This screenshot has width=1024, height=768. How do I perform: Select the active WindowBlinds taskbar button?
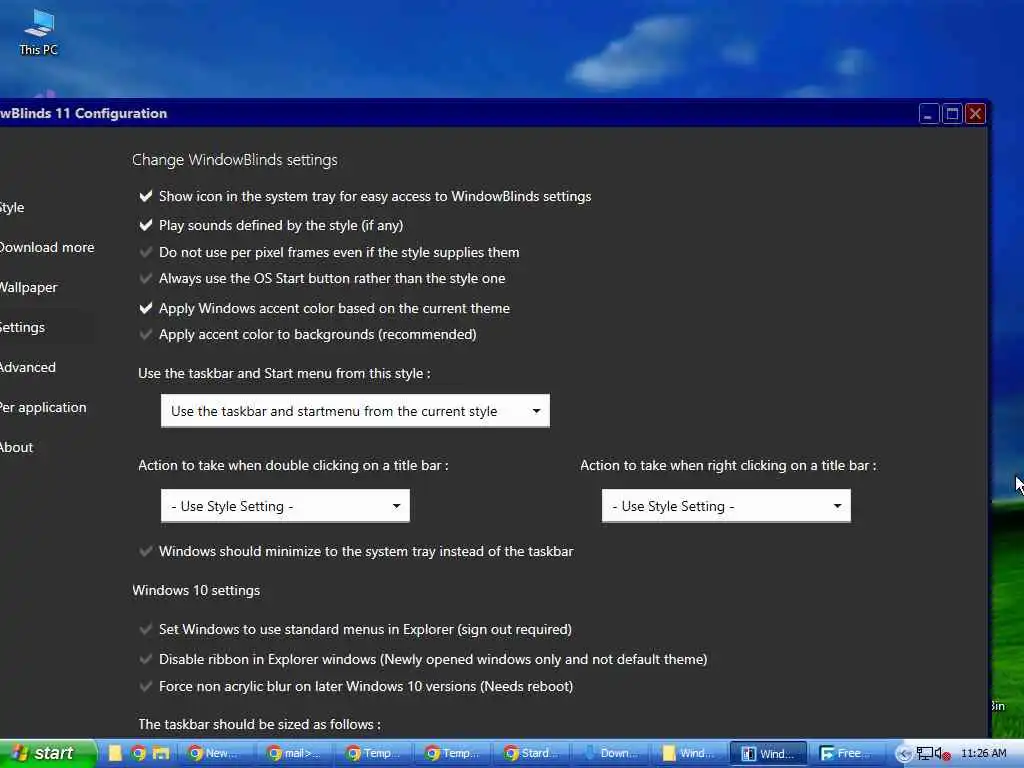pyautogui.click(x=769, y=754)
